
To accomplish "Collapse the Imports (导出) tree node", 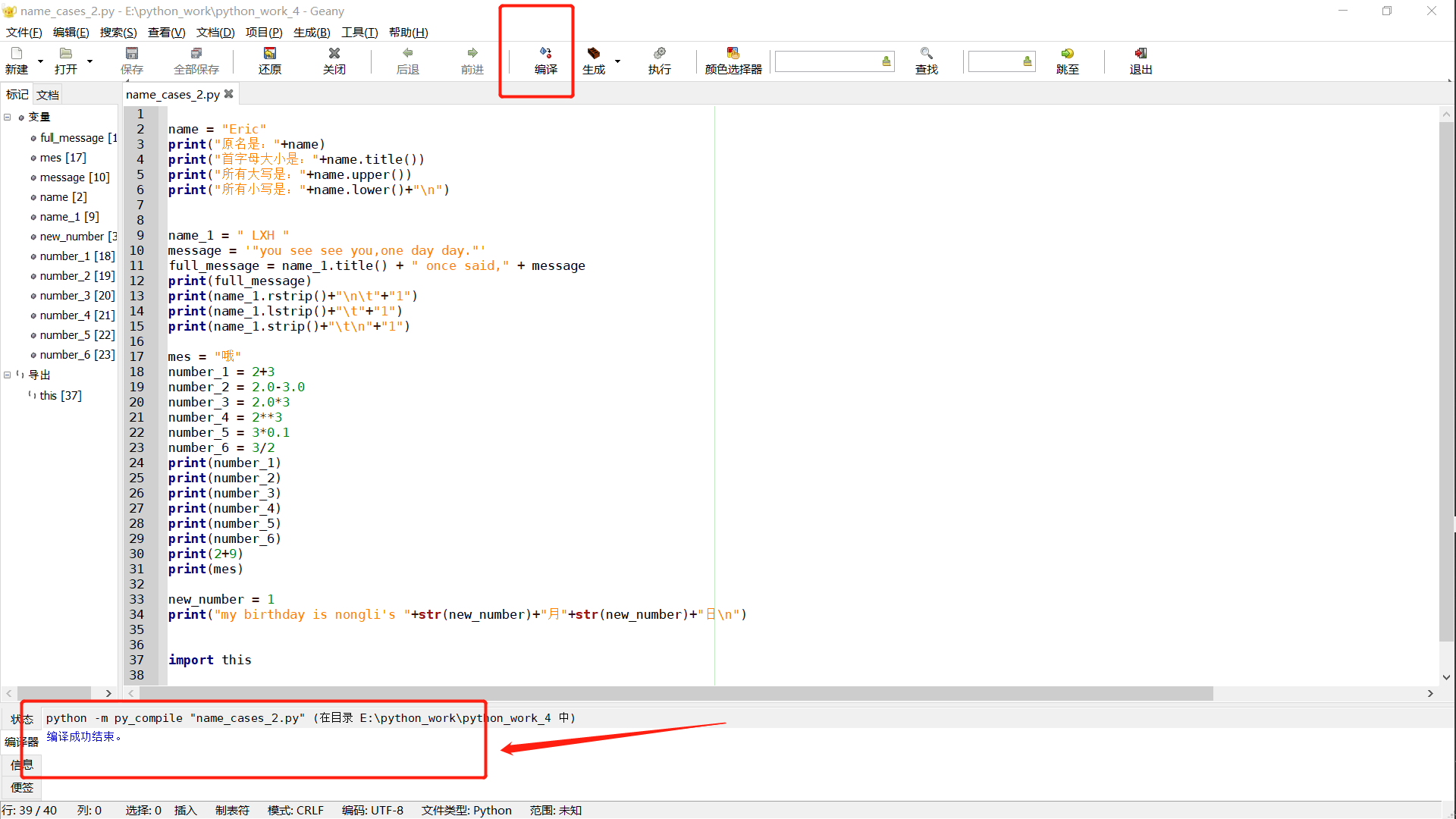I will point(8,375).
